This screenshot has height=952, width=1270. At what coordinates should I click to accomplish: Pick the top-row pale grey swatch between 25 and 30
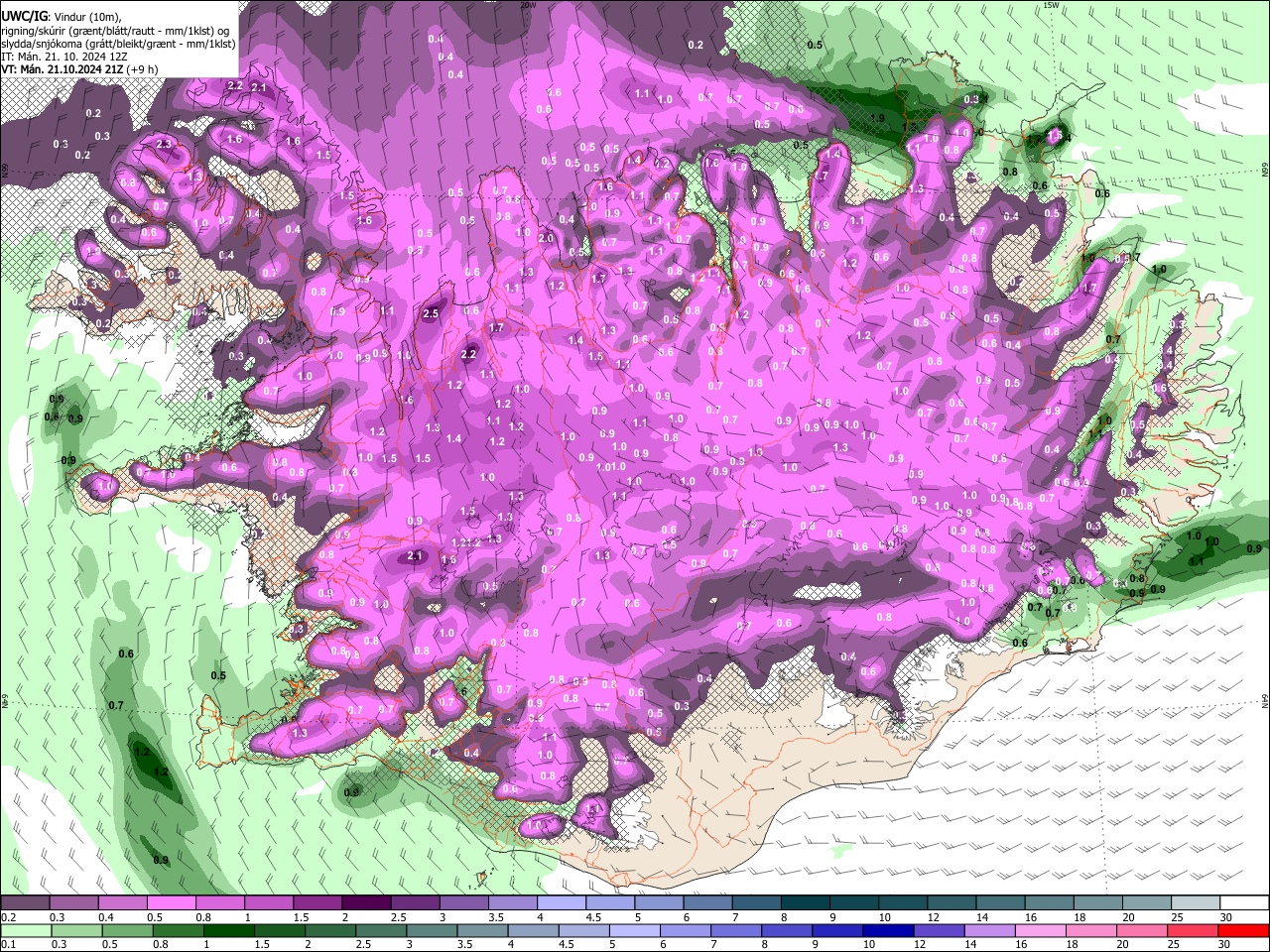coord(1196,903)
